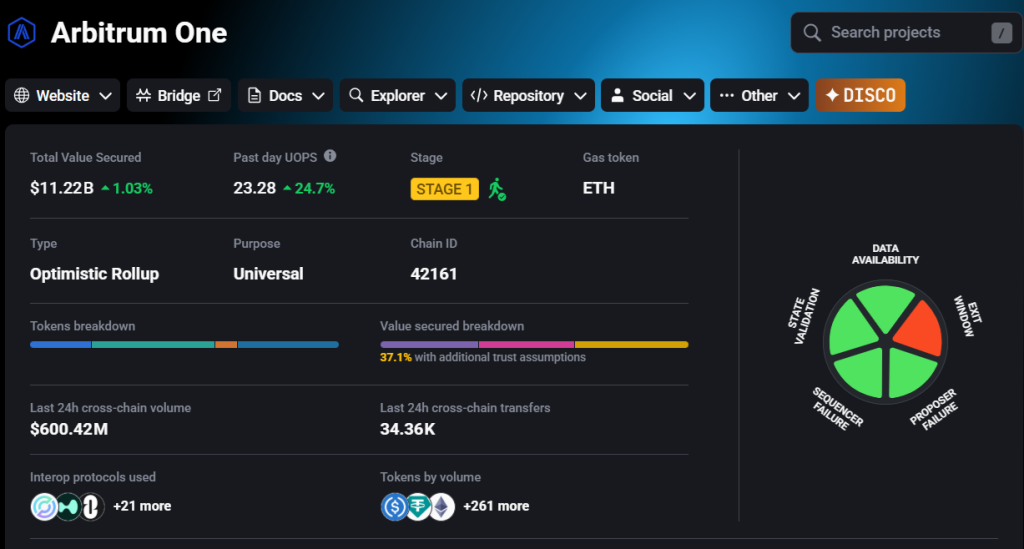Click the search magnifier icon
1024x549 pixels.
tap(812, 33)
